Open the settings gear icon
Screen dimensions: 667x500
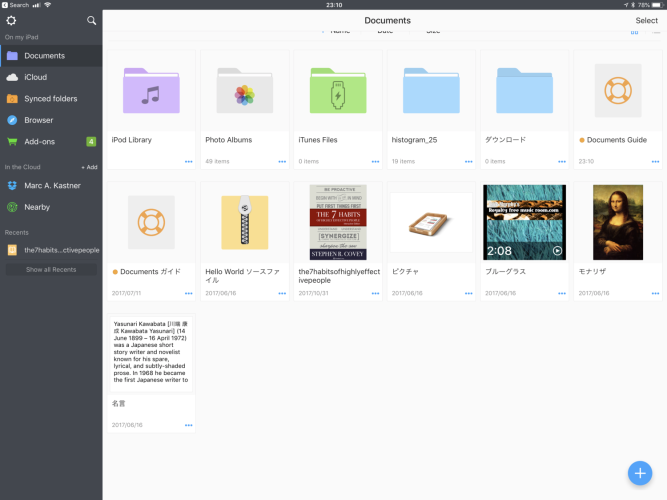[12, 20]
